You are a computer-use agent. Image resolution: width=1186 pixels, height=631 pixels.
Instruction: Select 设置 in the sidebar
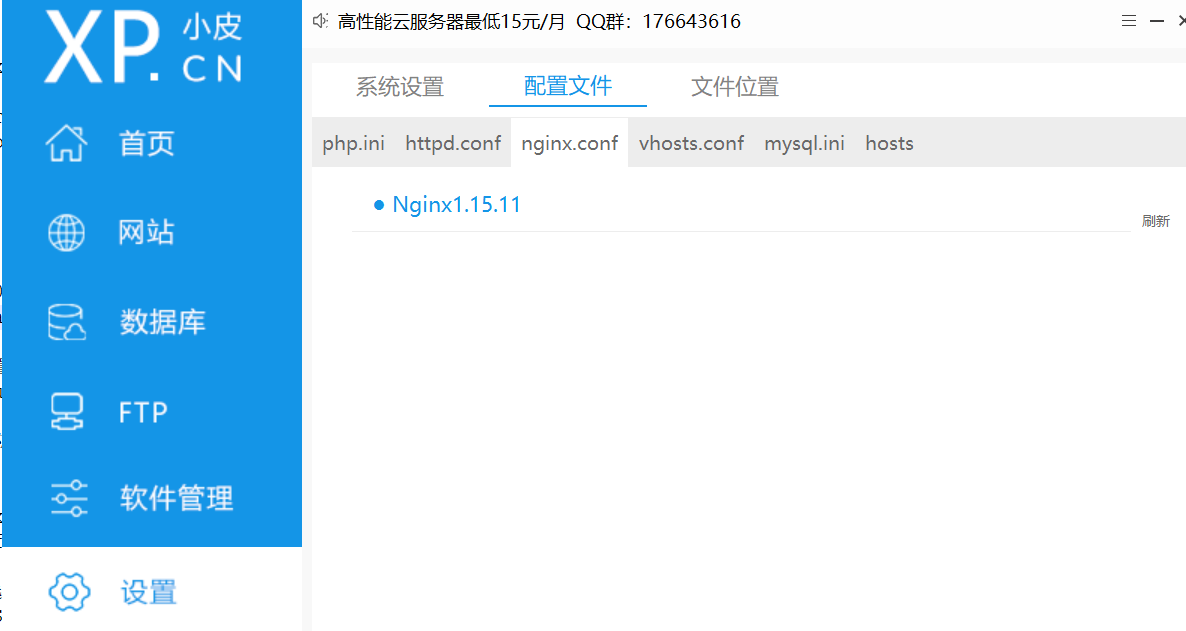pos(149,592)
